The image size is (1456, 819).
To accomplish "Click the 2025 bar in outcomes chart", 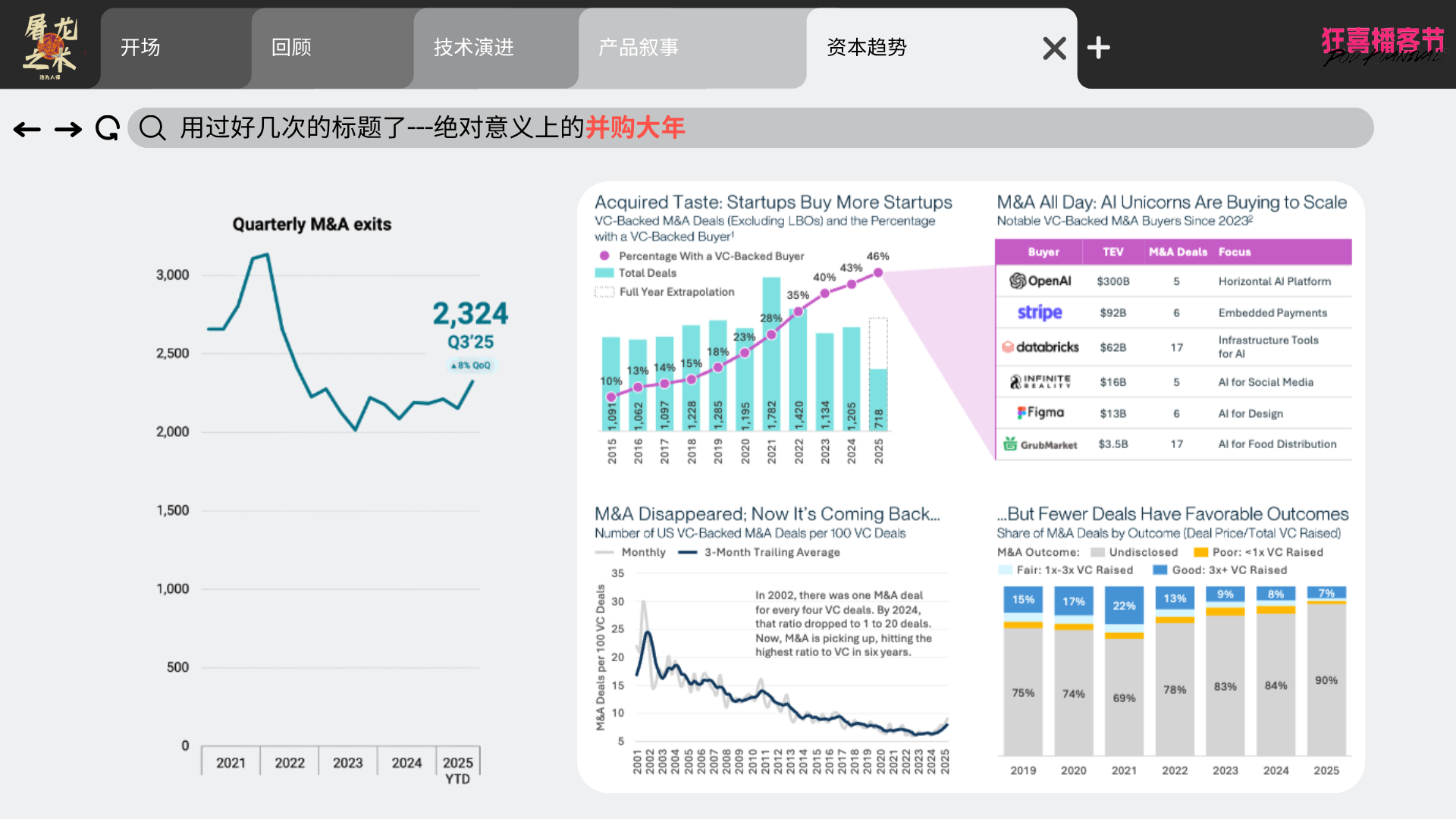I will [x=1326, y=671].
